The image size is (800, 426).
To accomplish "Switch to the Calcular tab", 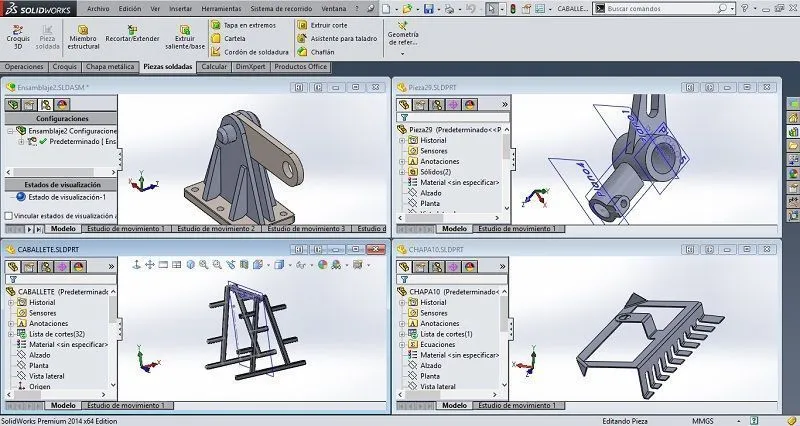I will click(214, 67).
